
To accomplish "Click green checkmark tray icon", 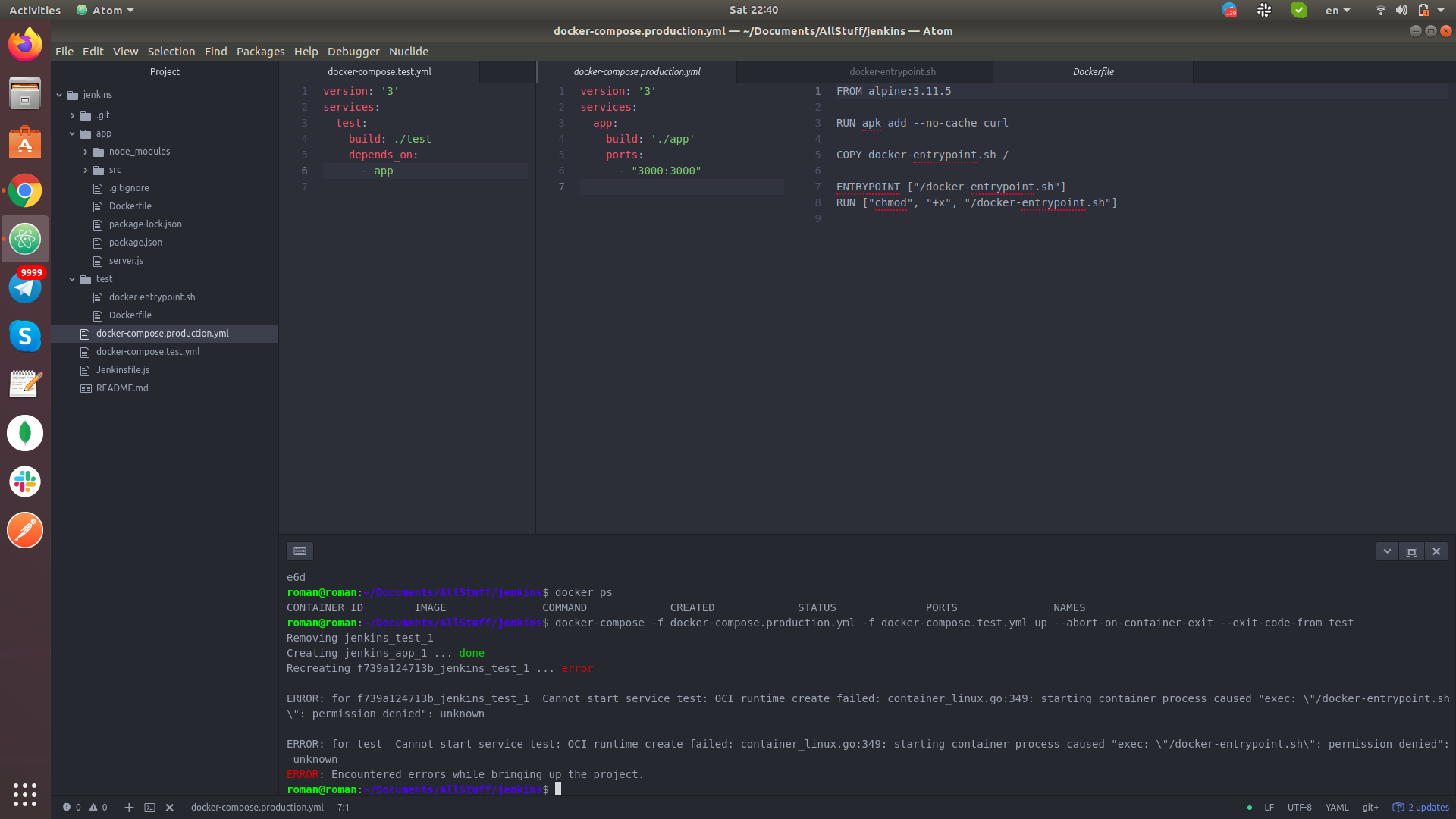I will 1299,10.
